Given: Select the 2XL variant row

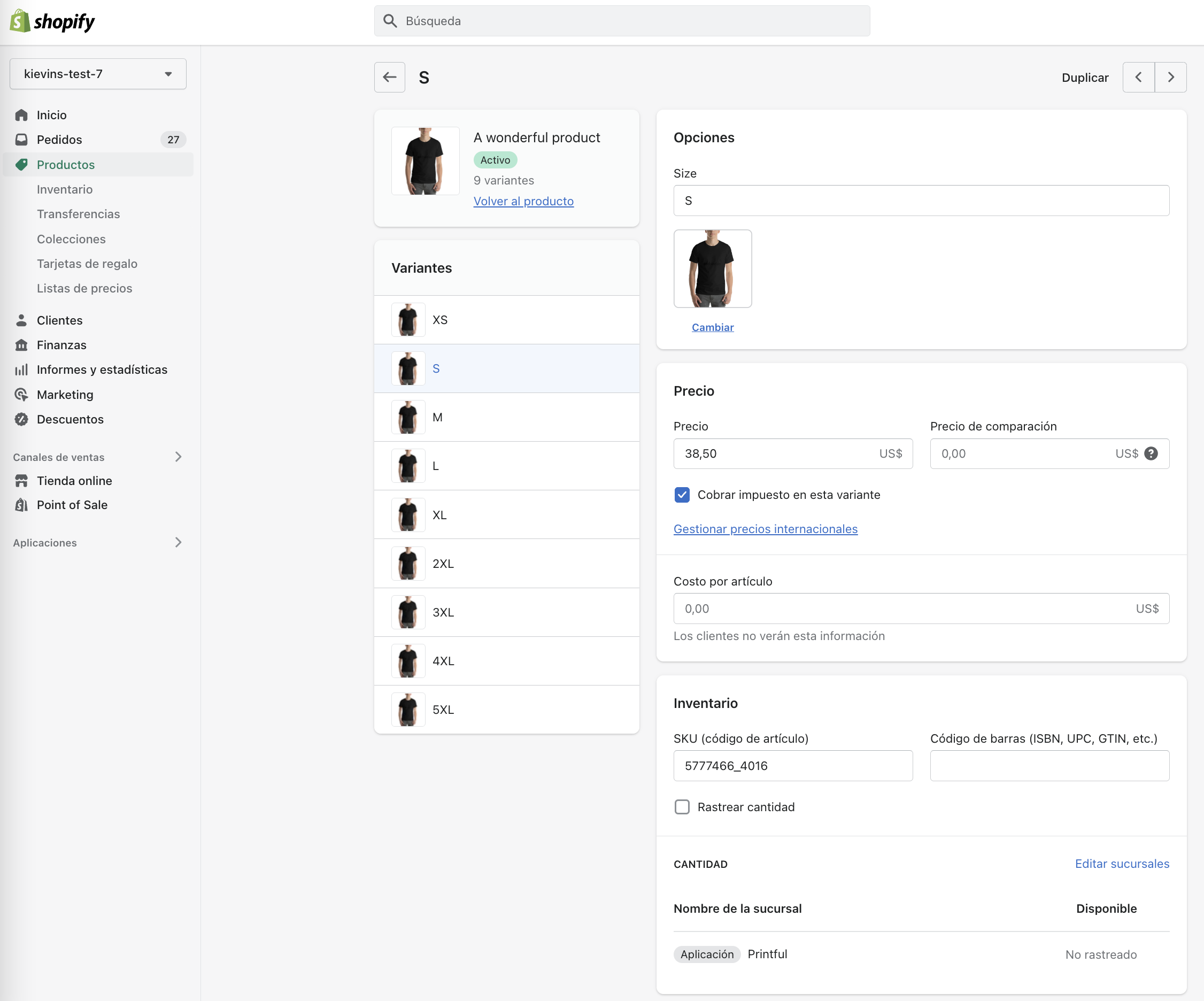Looking at the screenshot, I should 507,564.
